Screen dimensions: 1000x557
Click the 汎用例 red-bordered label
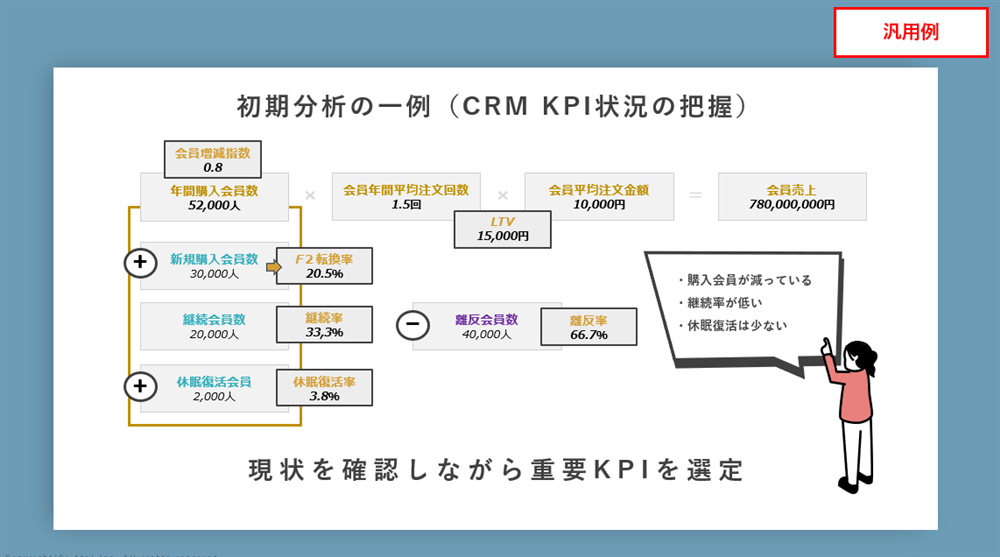pyautogui.click(x=911, y=32)
